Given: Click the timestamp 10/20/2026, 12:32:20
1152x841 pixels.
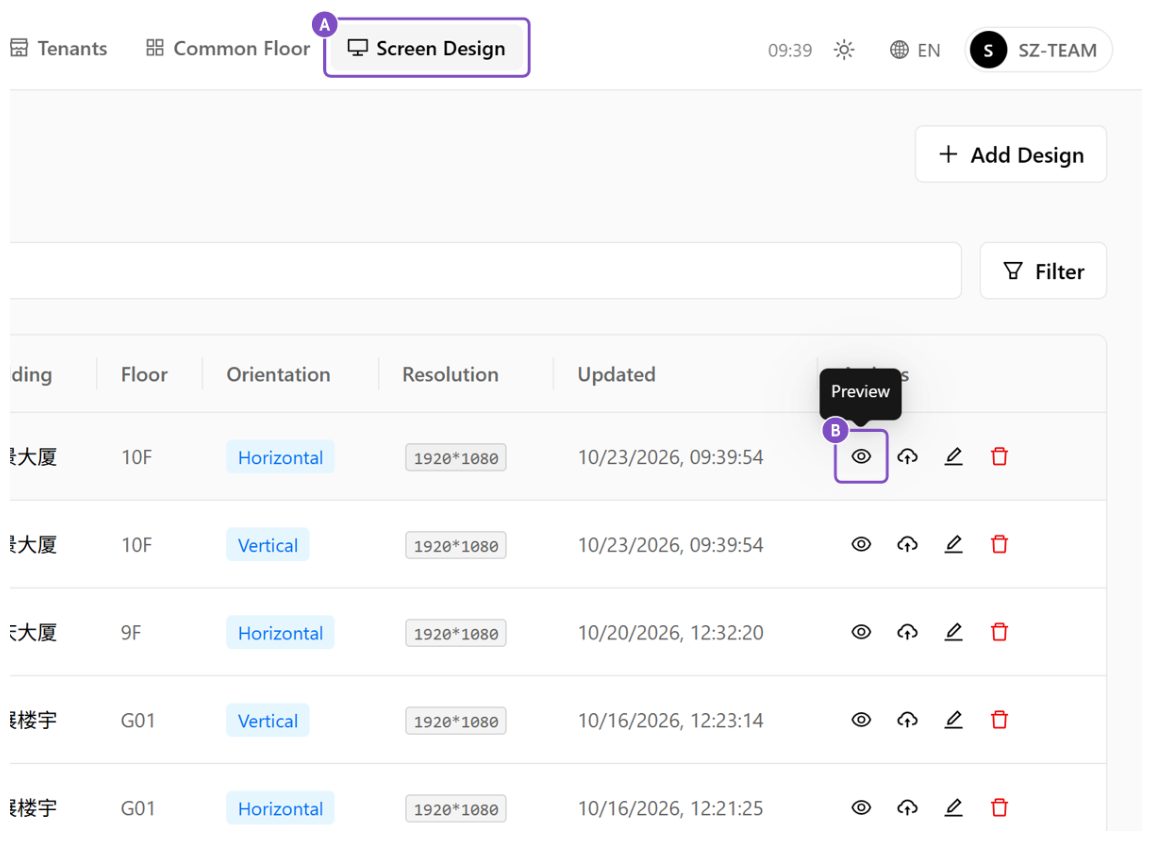Looking at the screenshot, I should point(671,632).
